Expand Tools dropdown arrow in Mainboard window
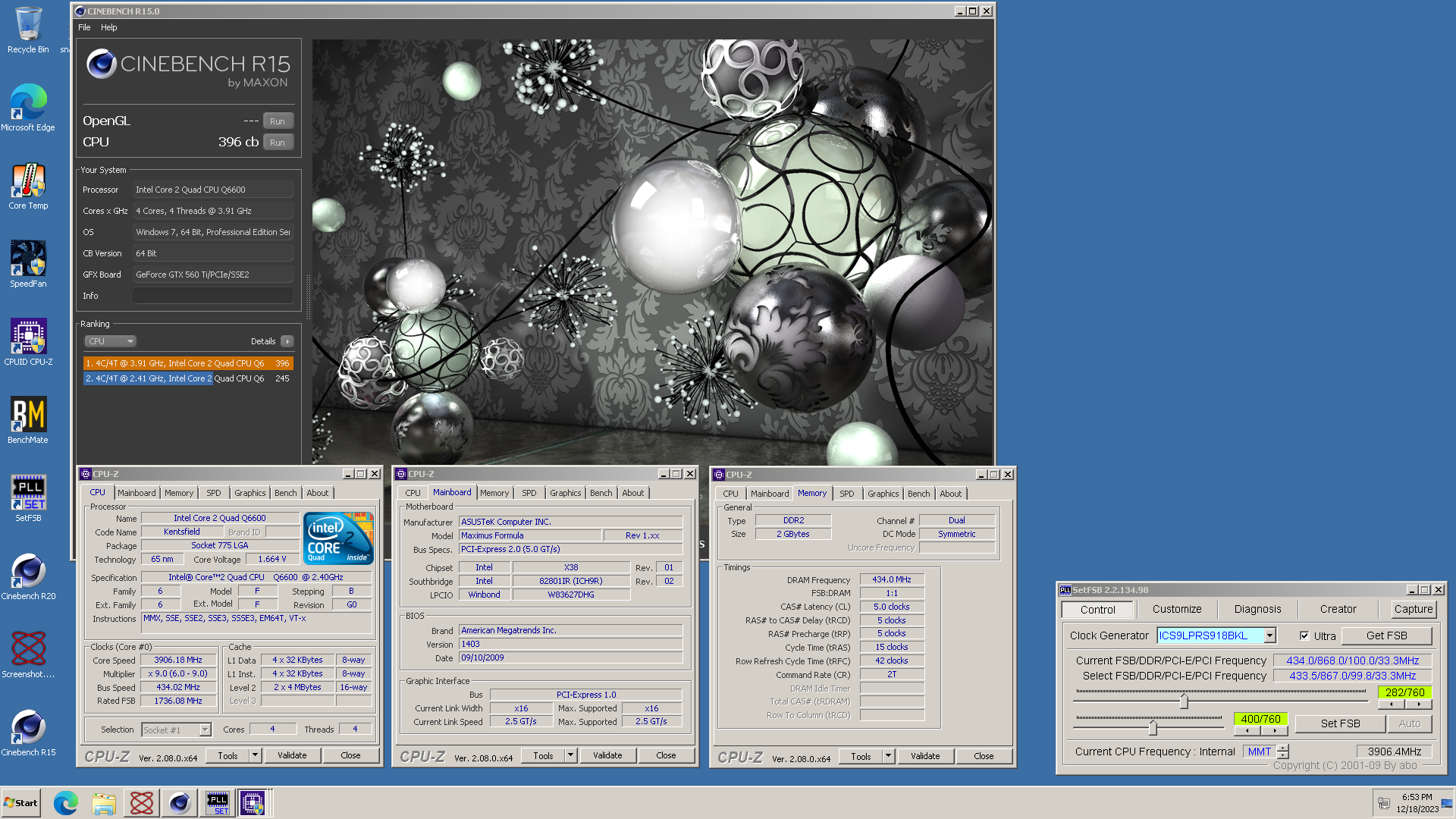This screenshot has height=819, width=1456. pyautogui.click(x=571, y=755)
